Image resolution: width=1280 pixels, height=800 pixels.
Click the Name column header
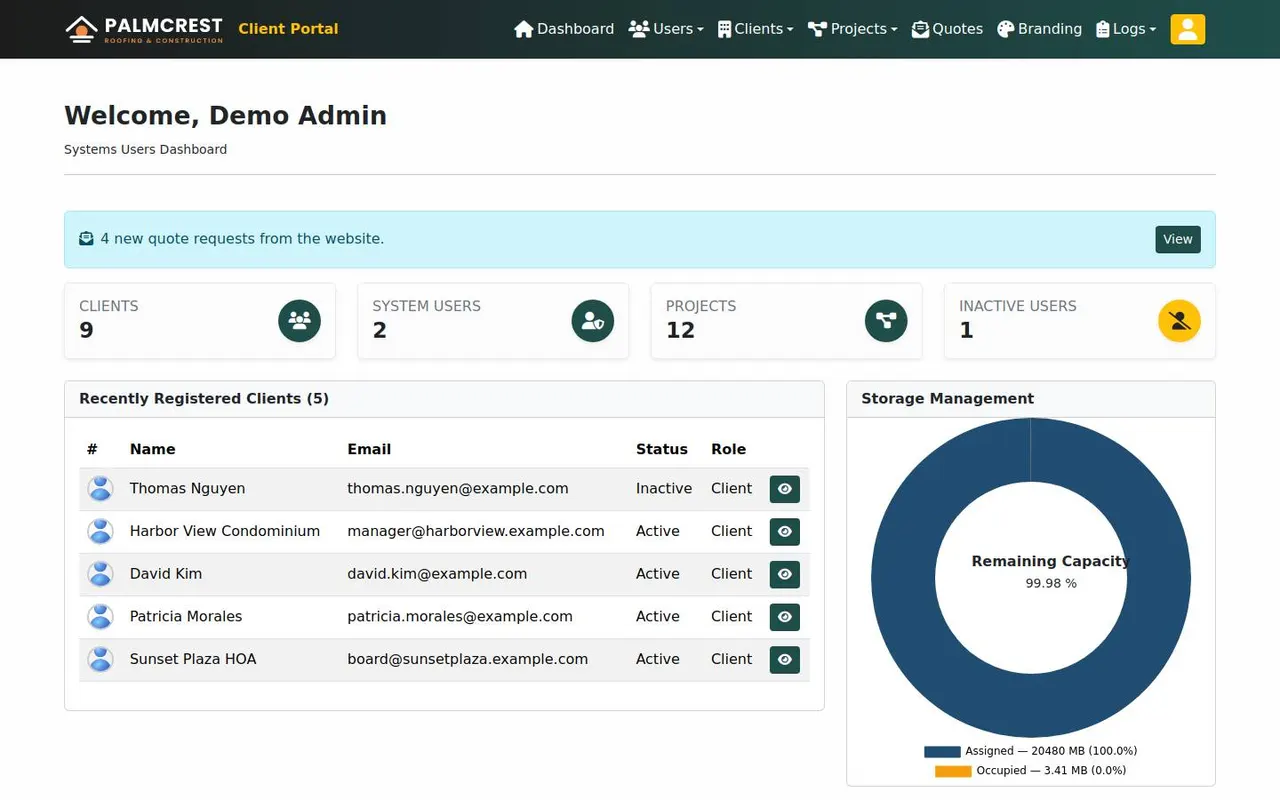point(152,449)
